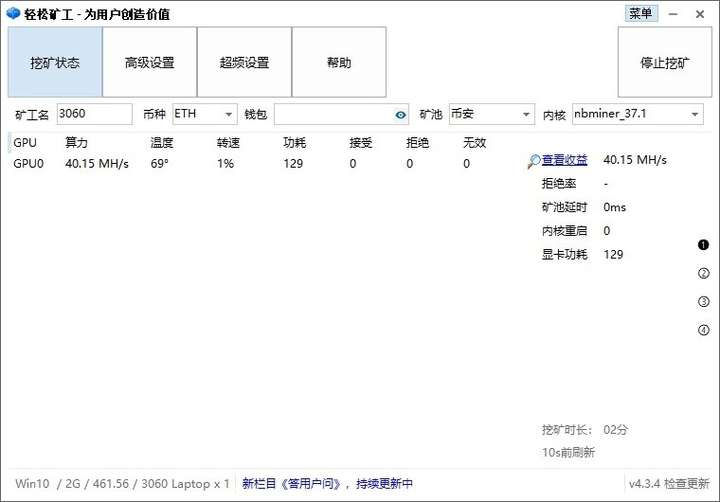720x502 pixels.
Task: Click 新栏目《答用户问》link in status bar
Action: point(327,483)
